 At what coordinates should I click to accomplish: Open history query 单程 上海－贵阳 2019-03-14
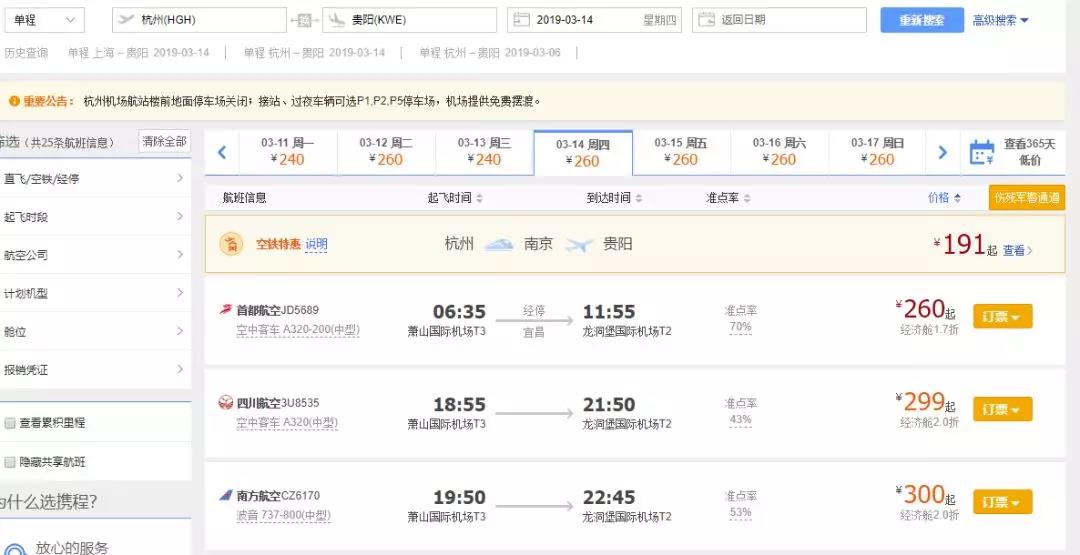tap(138, 52)
